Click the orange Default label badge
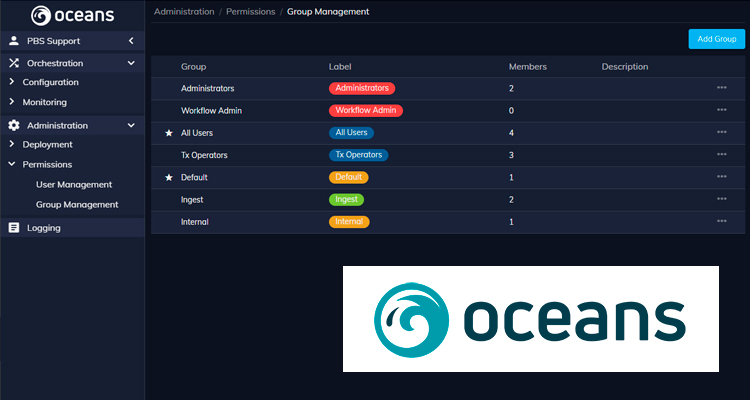This screenshot has width=750, height=400. (349, 177)
